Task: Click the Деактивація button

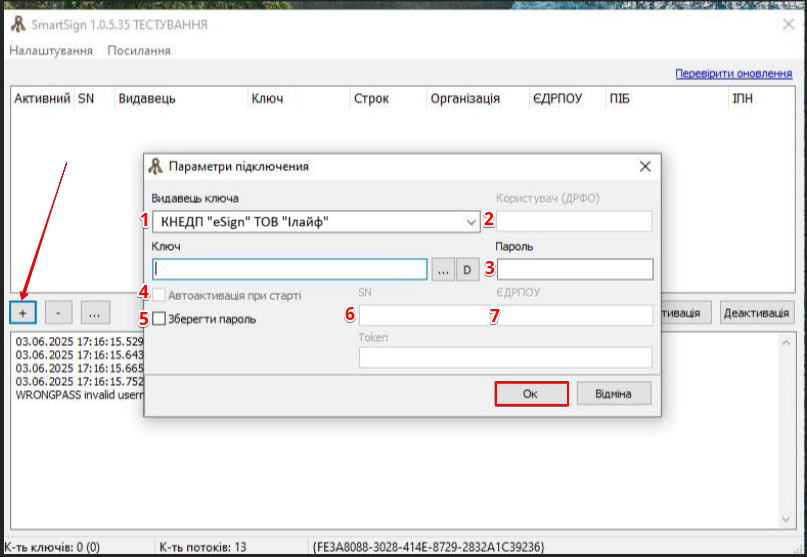Action: [x=755, y=313]
